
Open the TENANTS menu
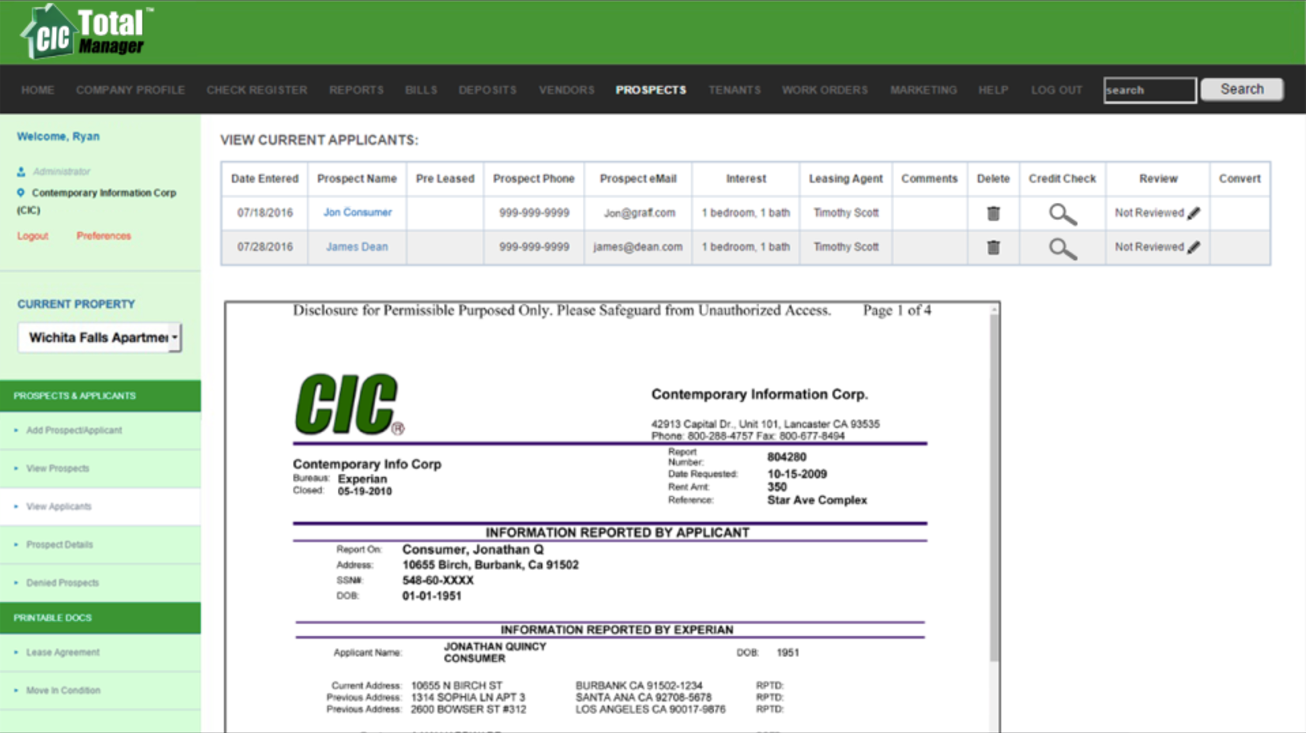tap(734, 90)
